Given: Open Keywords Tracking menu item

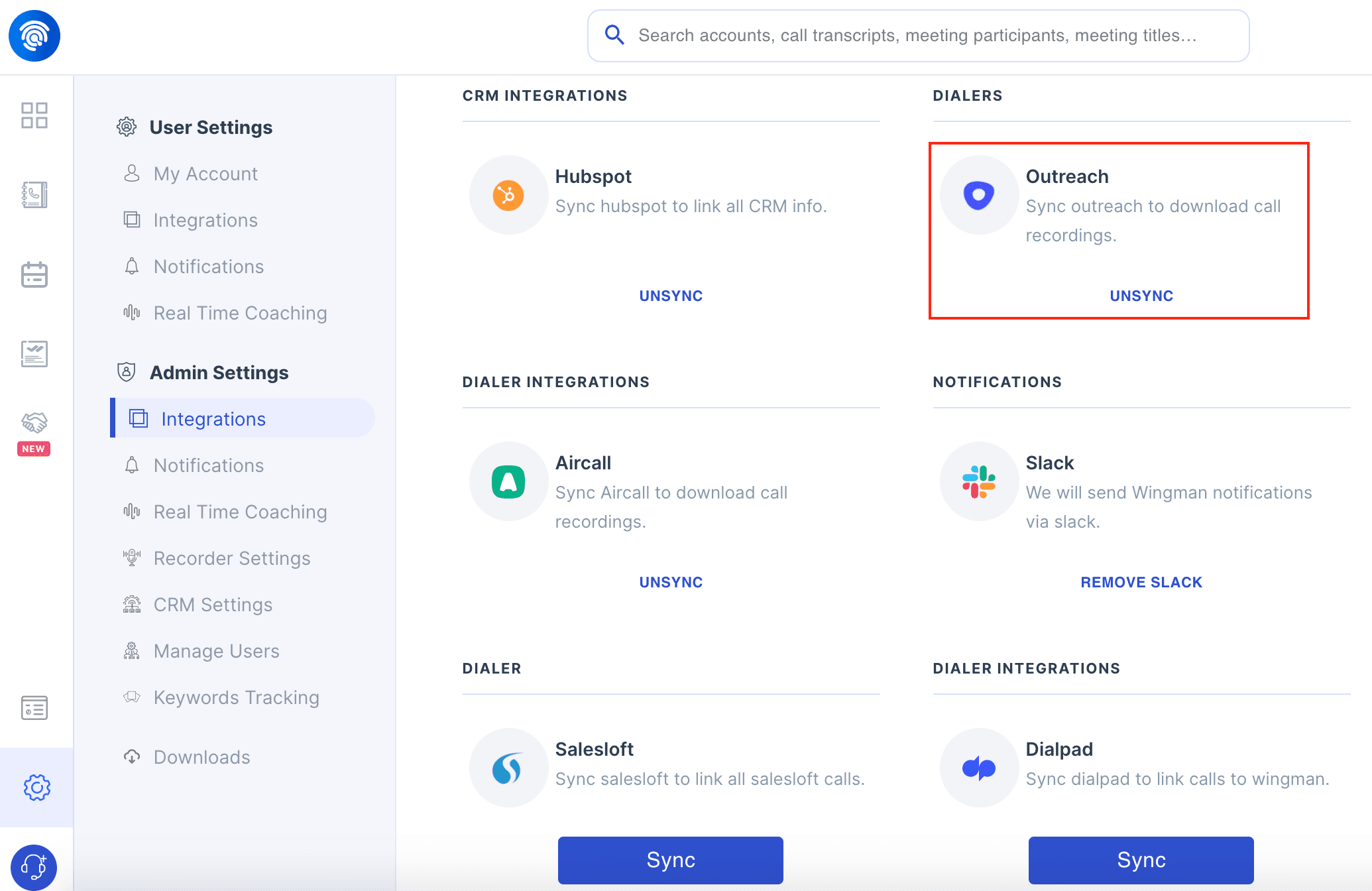Looking at the screenshot, I should pos(236,697).
